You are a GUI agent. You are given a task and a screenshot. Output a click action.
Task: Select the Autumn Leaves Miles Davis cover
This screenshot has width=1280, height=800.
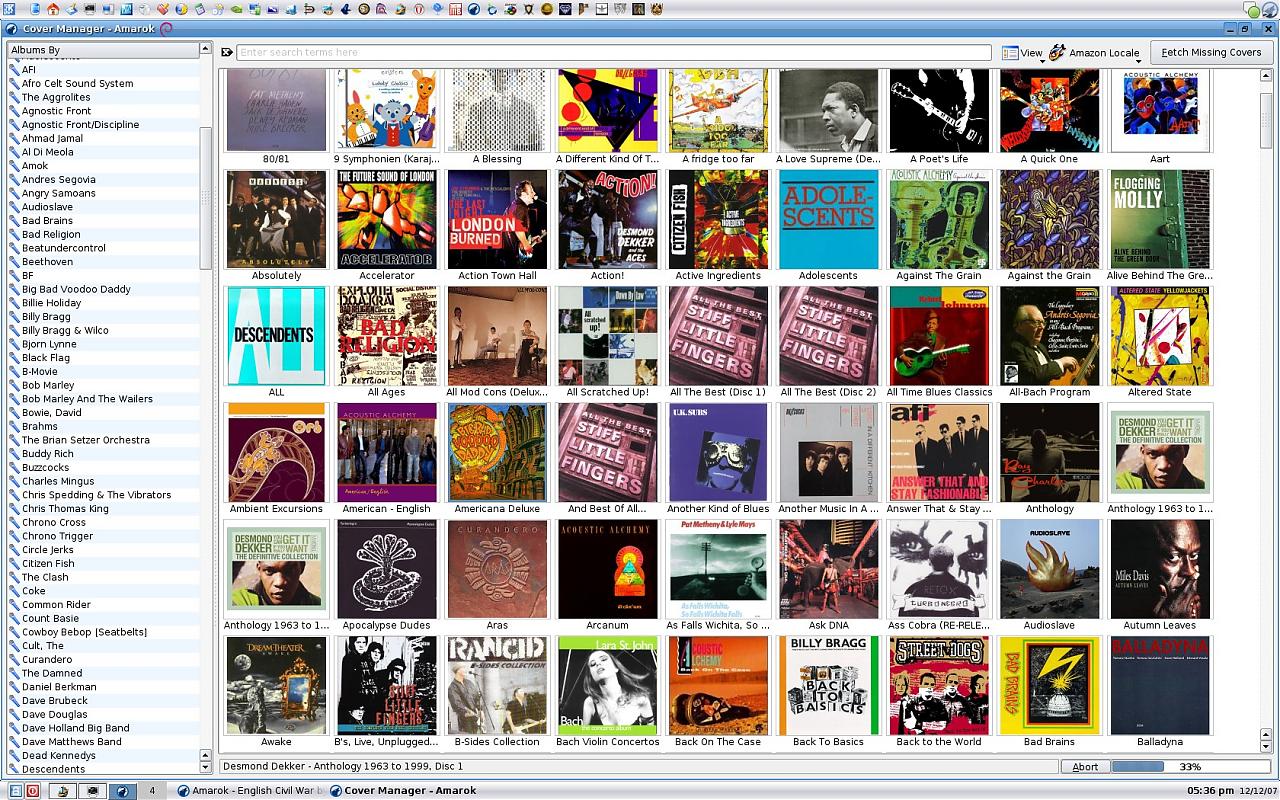(1160, 569)
